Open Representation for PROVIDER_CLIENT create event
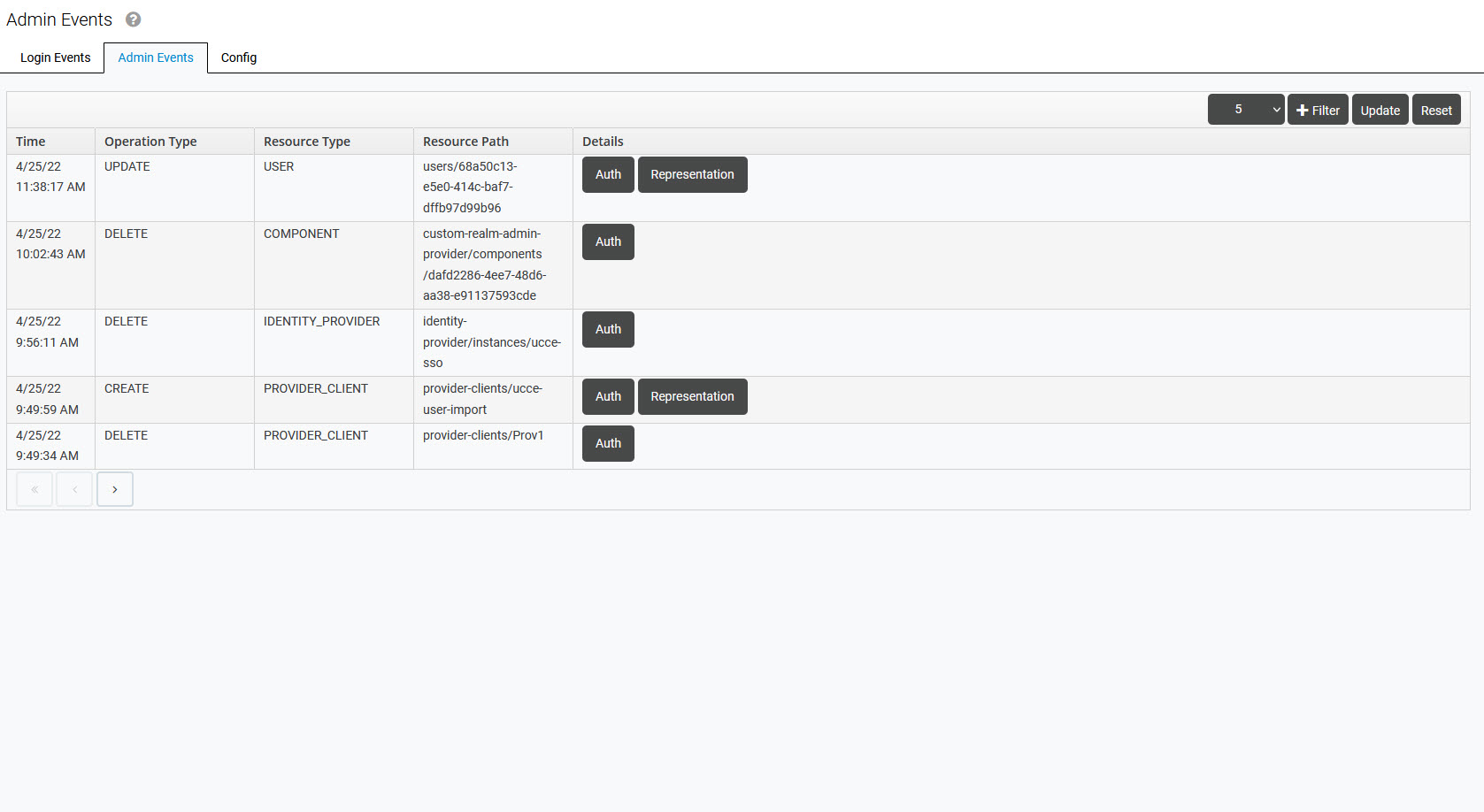The width and height of the screenshot is (1484, 812). coord(692,396)
